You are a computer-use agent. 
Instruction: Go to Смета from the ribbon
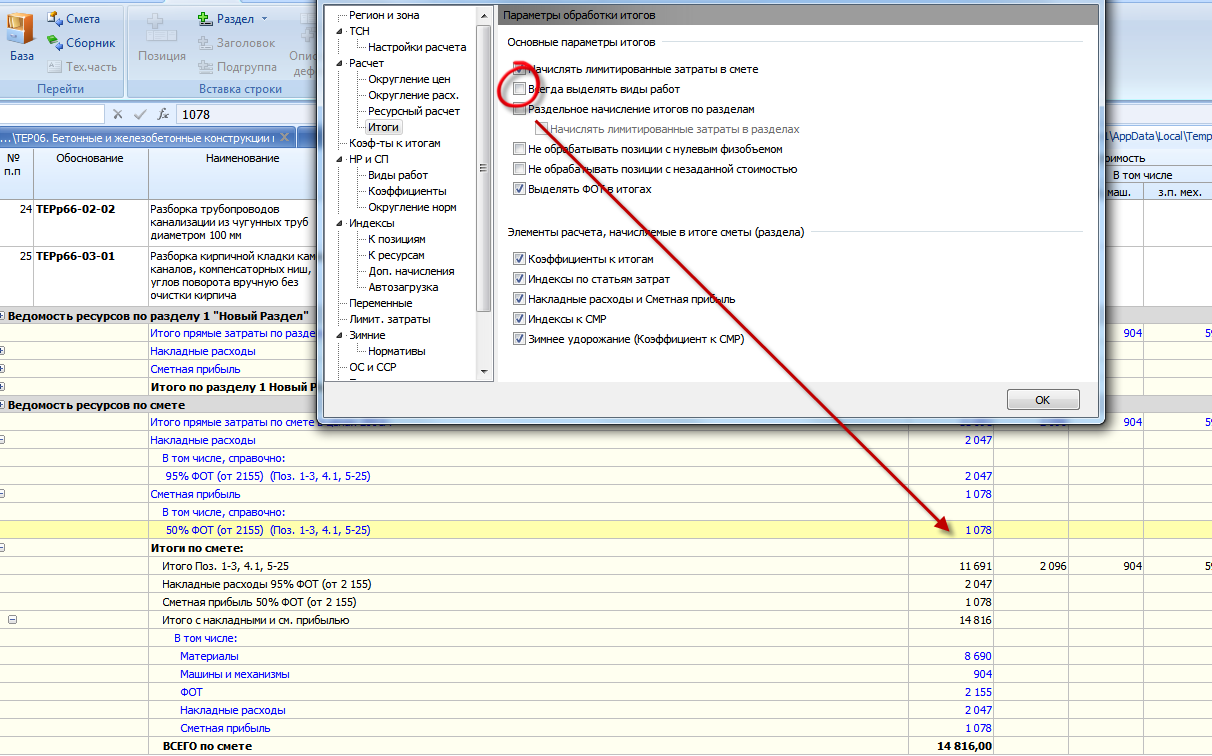pos(74,19)
